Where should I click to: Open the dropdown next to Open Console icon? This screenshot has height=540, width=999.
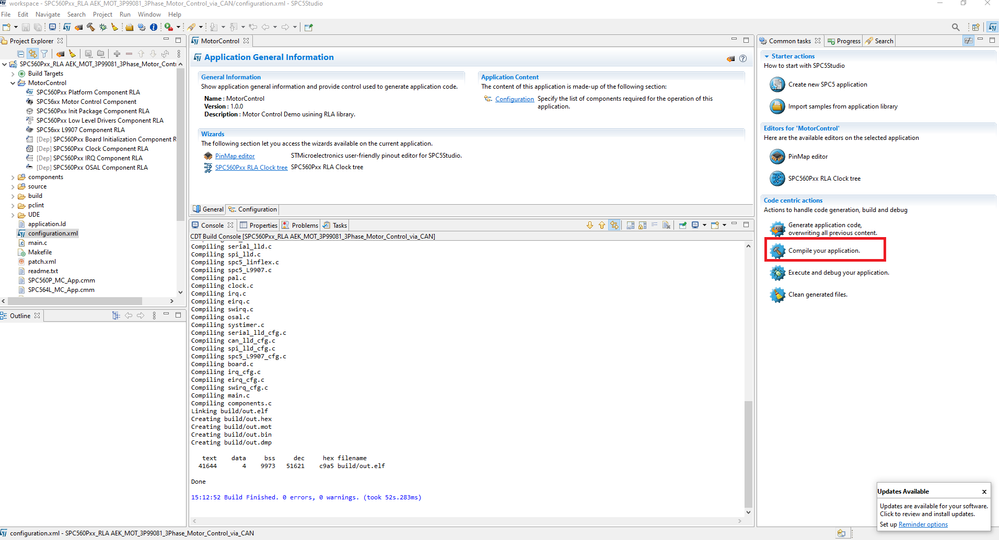[x=724, y=225]
